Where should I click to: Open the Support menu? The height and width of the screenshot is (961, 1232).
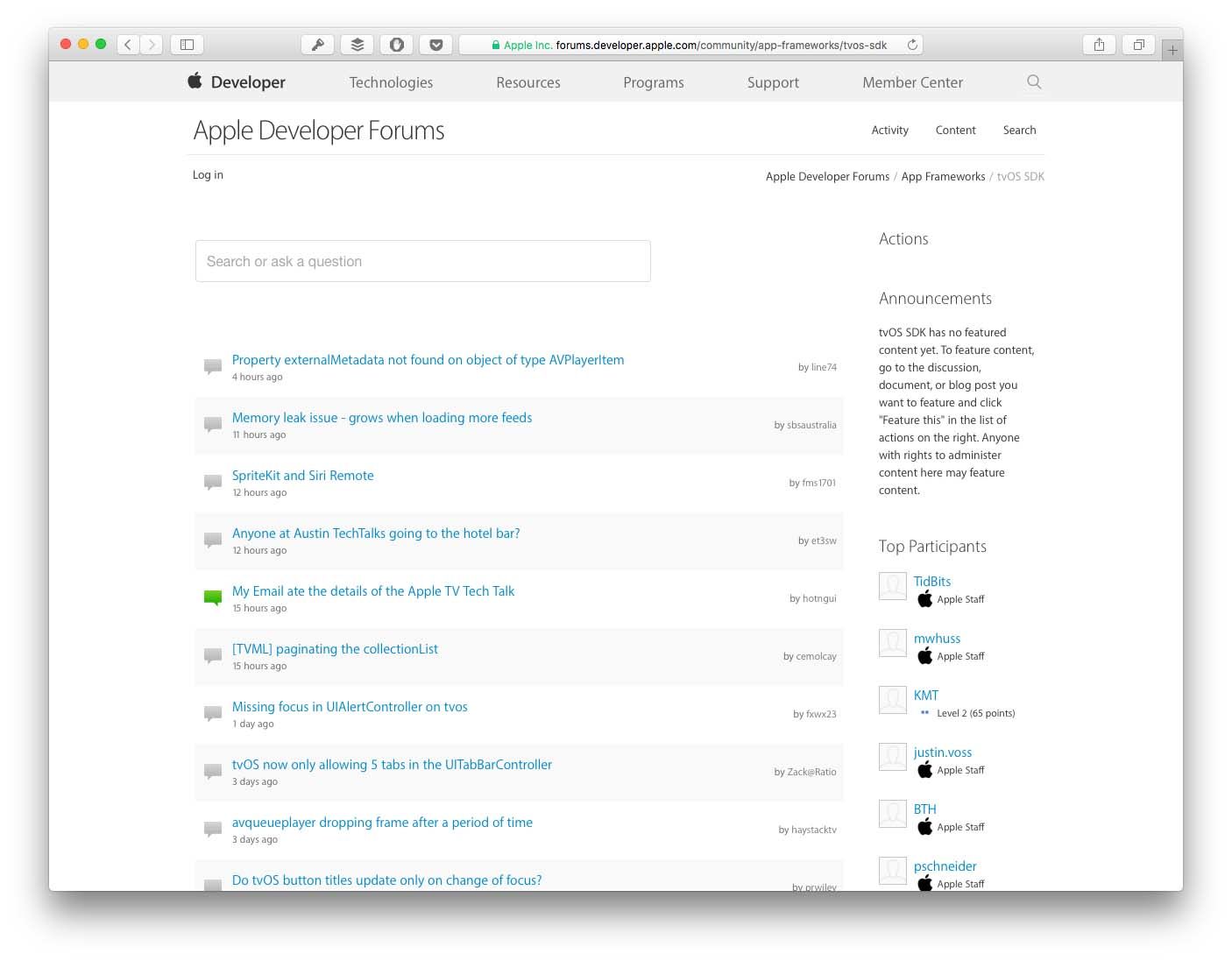pyautogui.click(x=773, y=82)
